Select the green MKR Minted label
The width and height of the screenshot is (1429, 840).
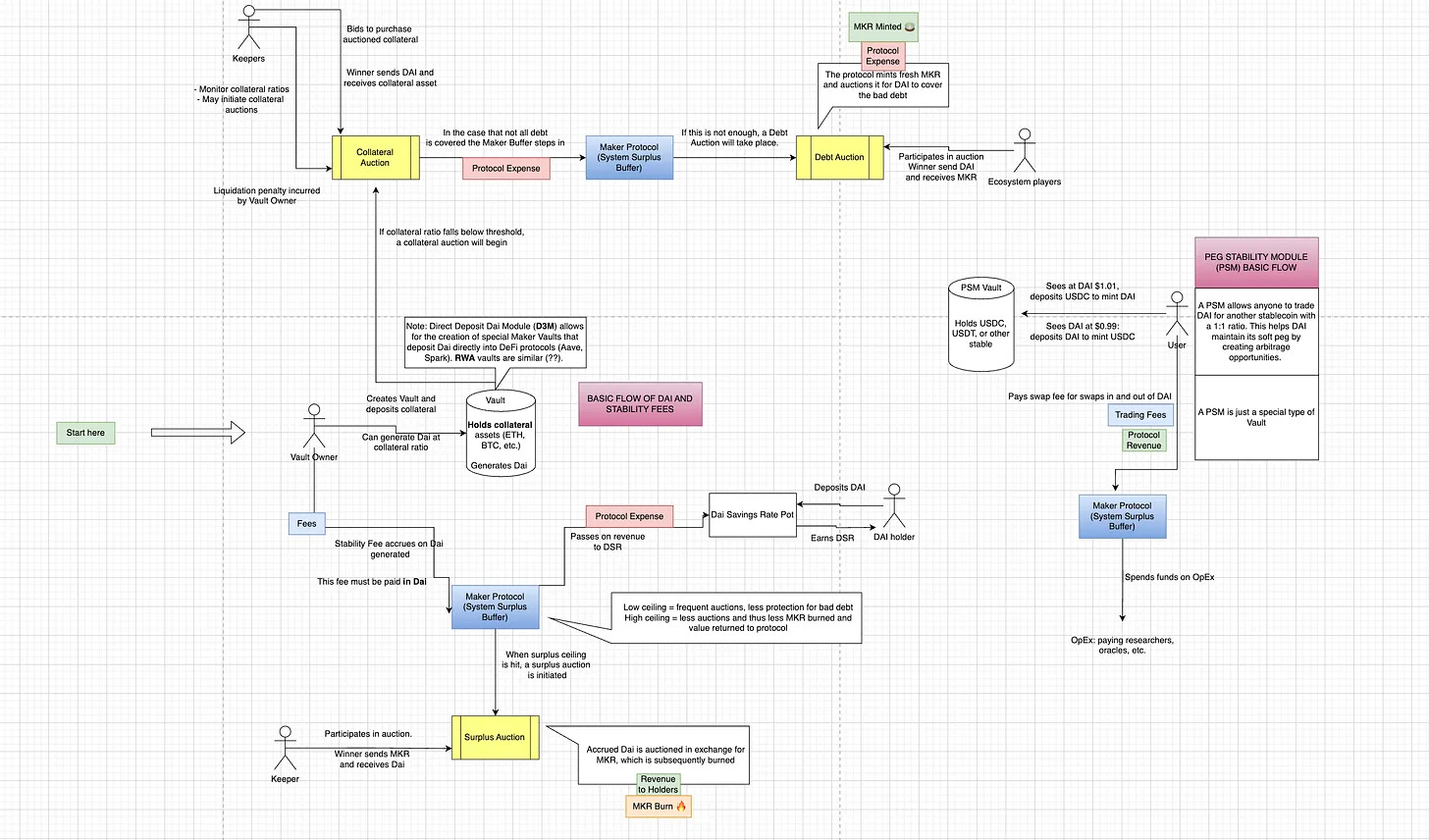point(883,26)
